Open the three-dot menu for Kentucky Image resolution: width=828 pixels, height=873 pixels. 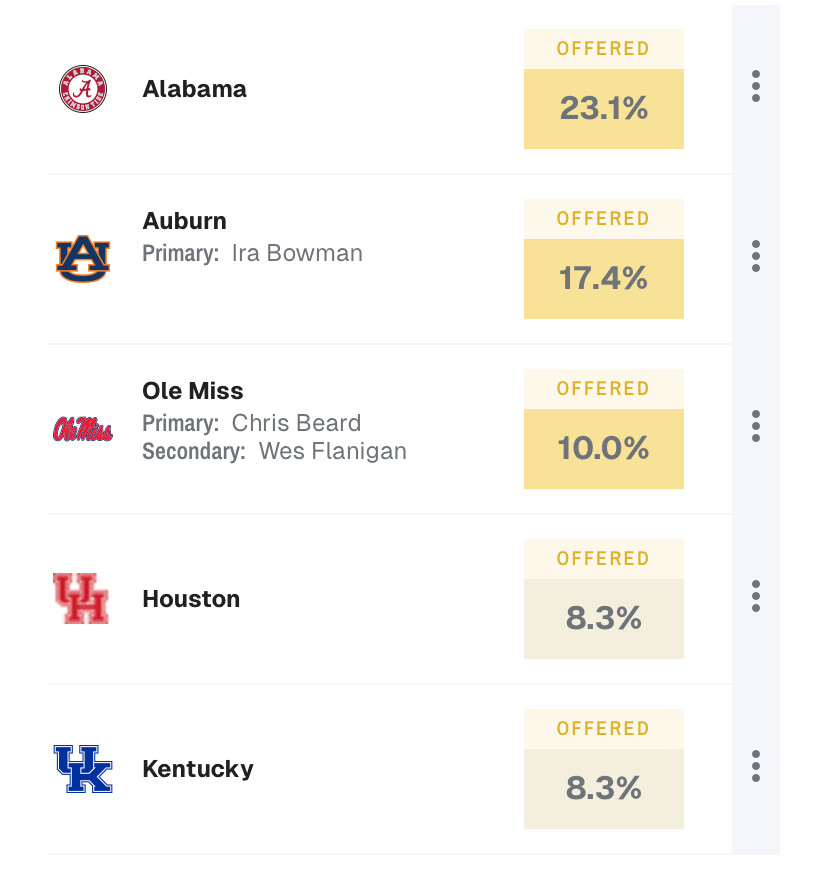(x=756, y=766)
